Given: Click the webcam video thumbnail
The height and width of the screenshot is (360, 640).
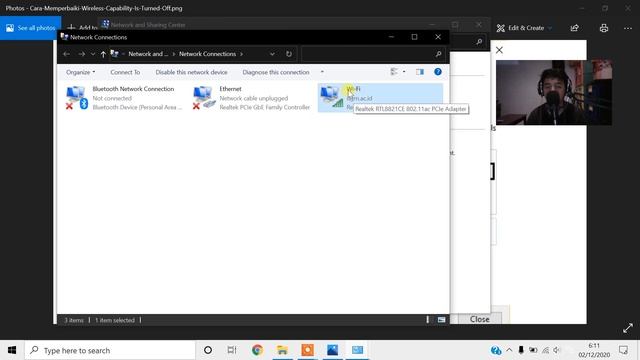Looking at the screenshot, I should [x=554, y=93].
